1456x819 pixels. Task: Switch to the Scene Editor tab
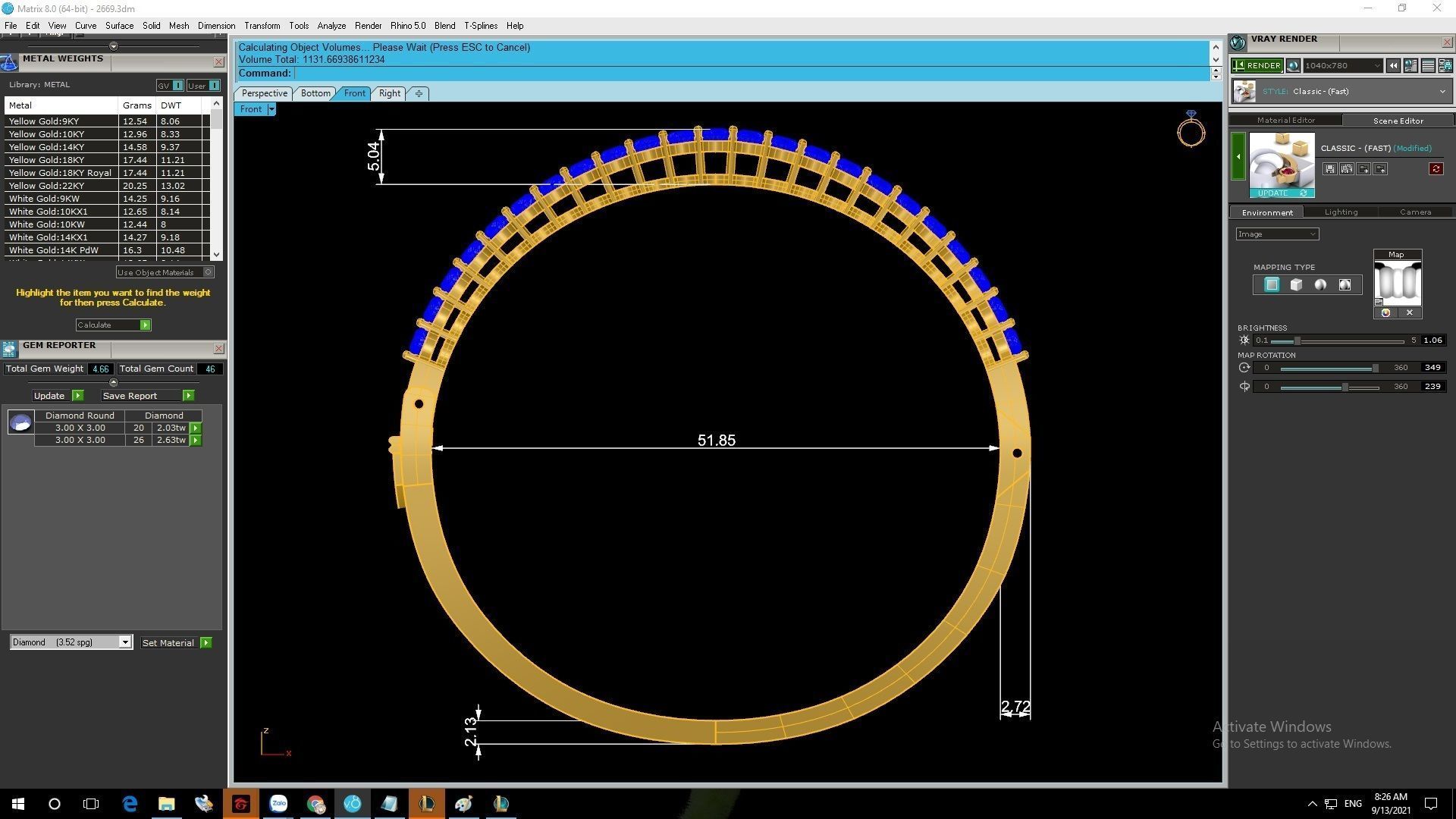[x=1398, y=121]
